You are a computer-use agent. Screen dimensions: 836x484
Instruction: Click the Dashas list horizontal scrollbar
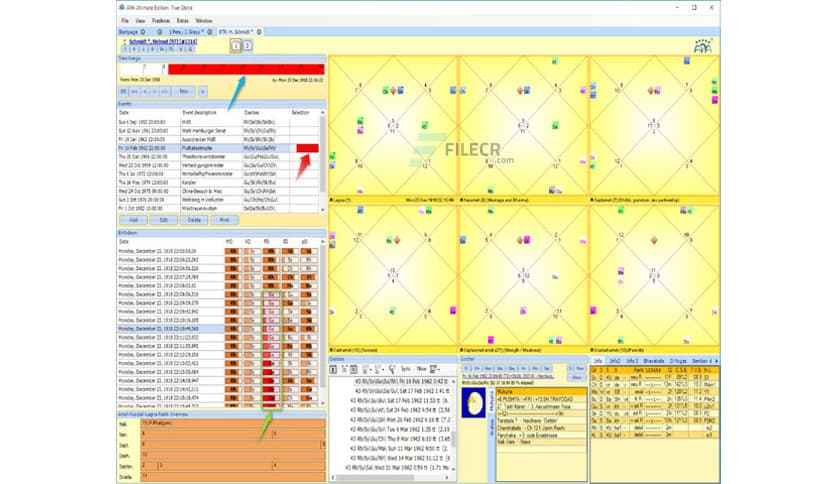click(x=390, y=478)
